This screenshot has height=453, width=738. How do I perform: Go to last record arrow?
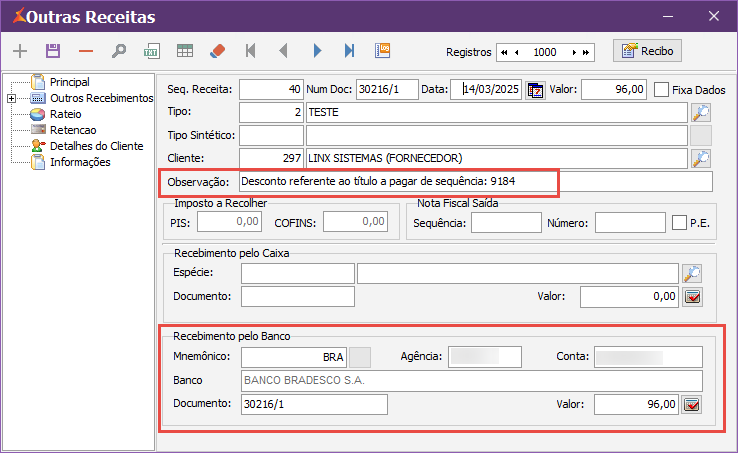tap(349, 51)
